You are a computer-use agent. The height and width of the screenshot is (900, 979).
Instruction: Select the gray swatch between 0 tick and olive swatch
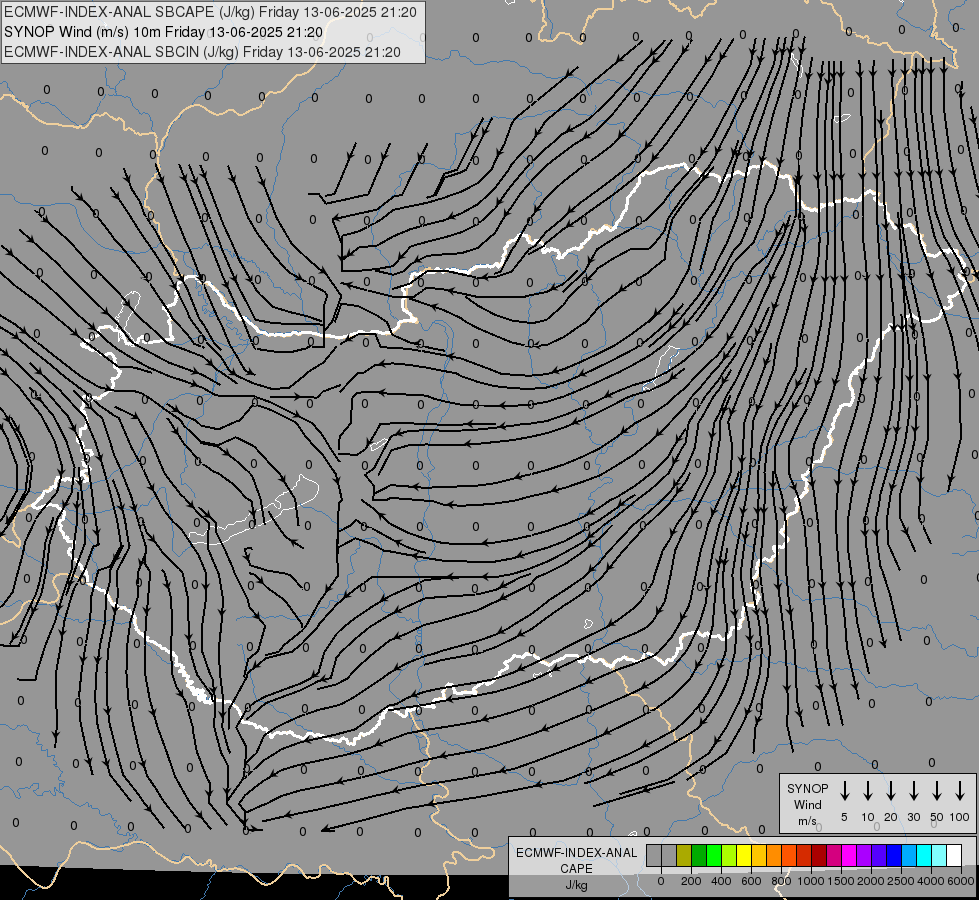pos(669,855)
